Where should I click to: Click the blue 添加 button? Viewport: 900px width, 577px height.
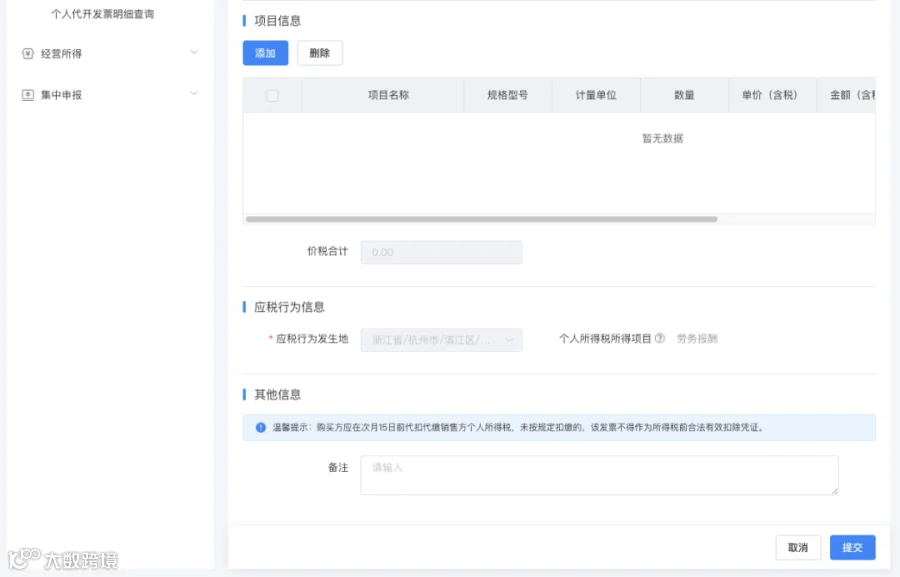pos(265,53)
